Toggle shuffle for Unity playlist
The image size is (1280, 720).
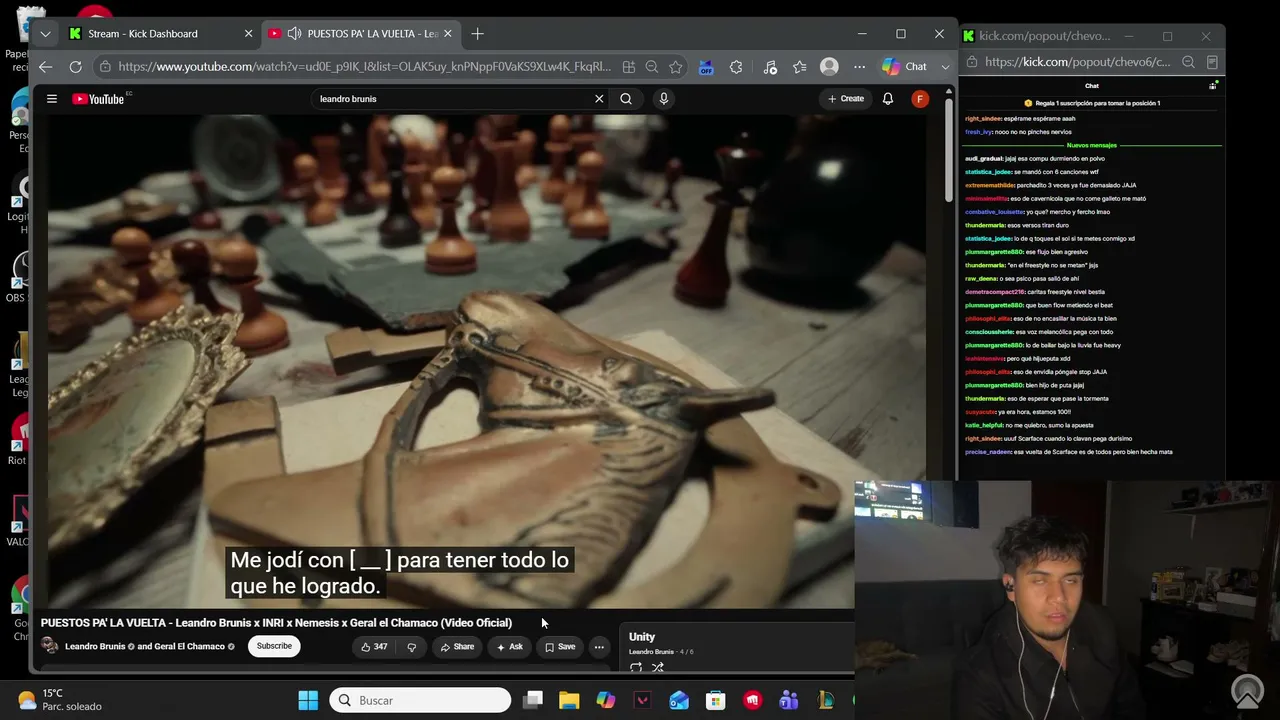click(x=658, y=667)
